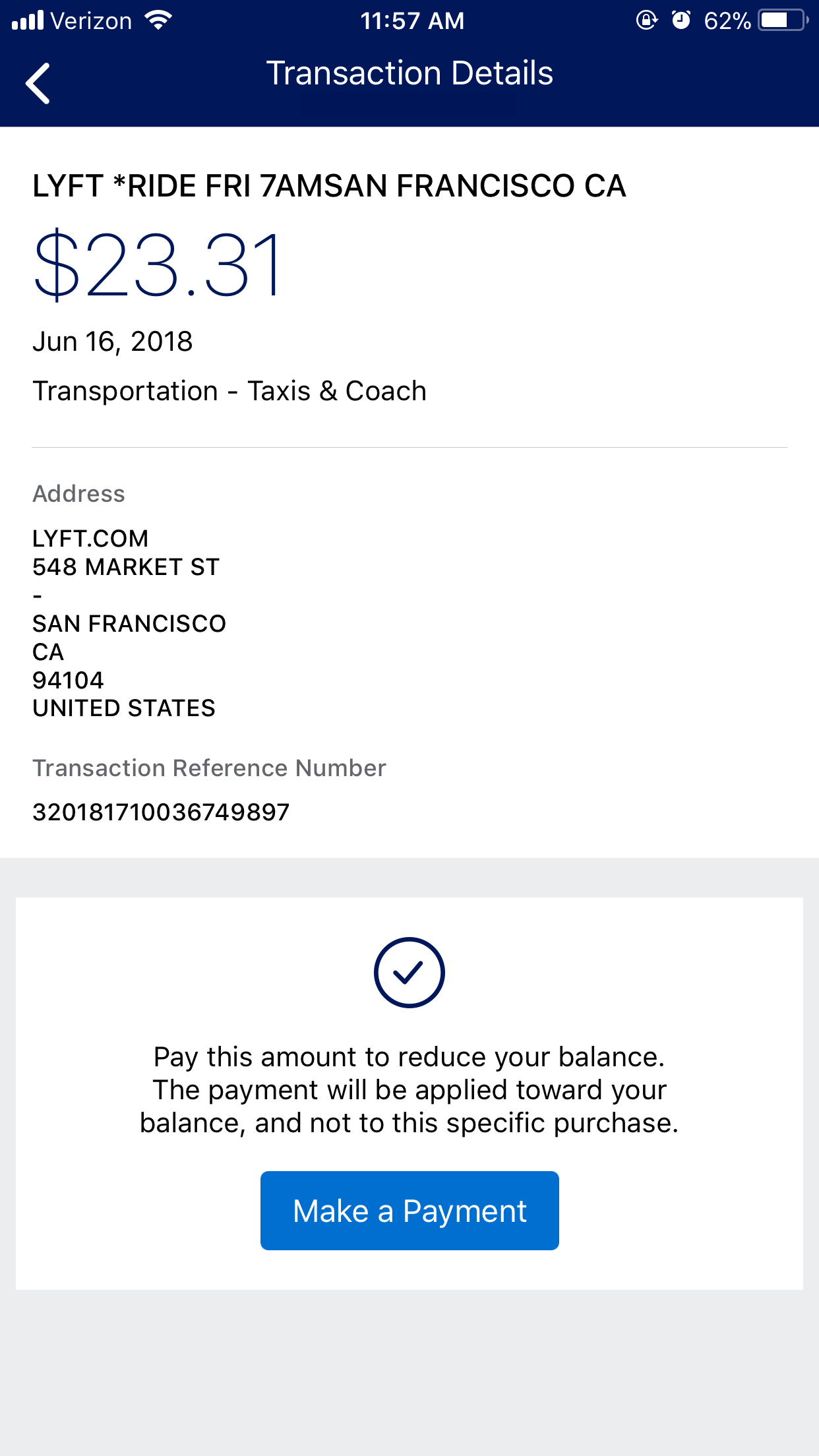Tap the Transaction Details header title
Screen dimensions: 819x1456
click(x=409, y=73)
